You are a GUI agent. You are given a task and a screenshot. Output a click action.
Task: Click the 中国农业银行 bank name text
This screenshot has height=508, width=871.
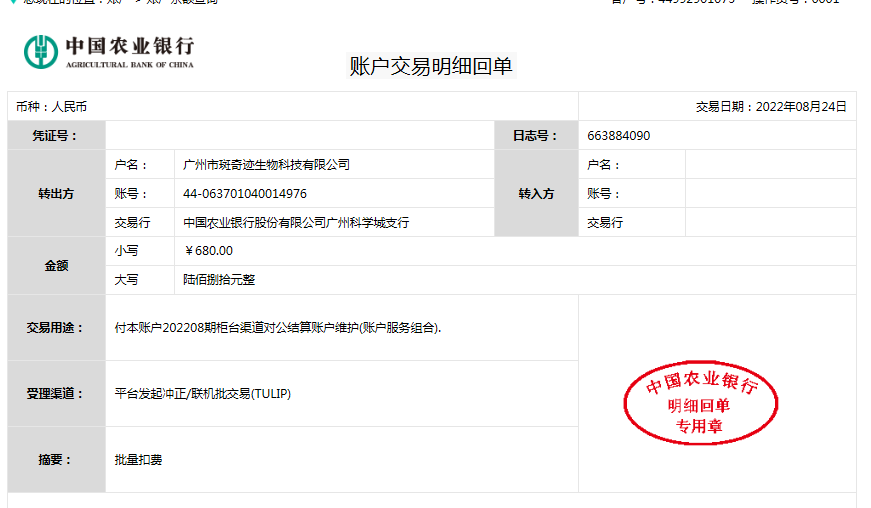(x=130, y=46)
